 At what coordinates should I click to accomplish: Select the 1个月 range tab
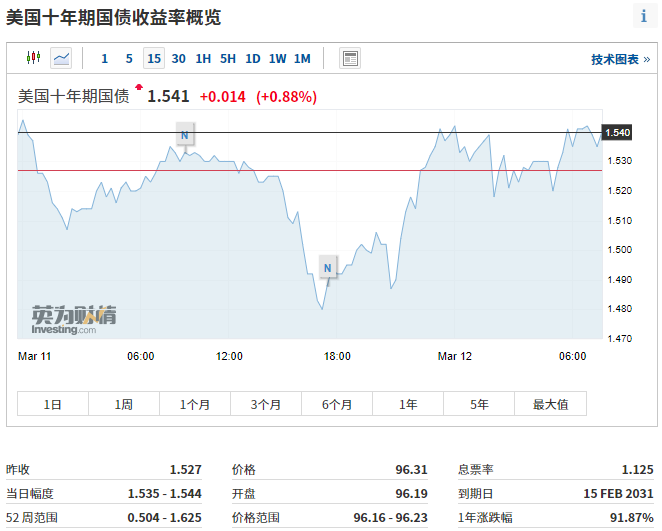pos(195,404)
